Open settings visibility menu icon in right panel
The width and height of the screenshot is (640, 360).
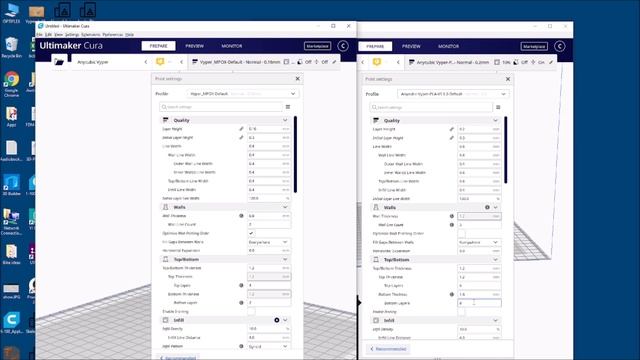click(x=498, y=107)
